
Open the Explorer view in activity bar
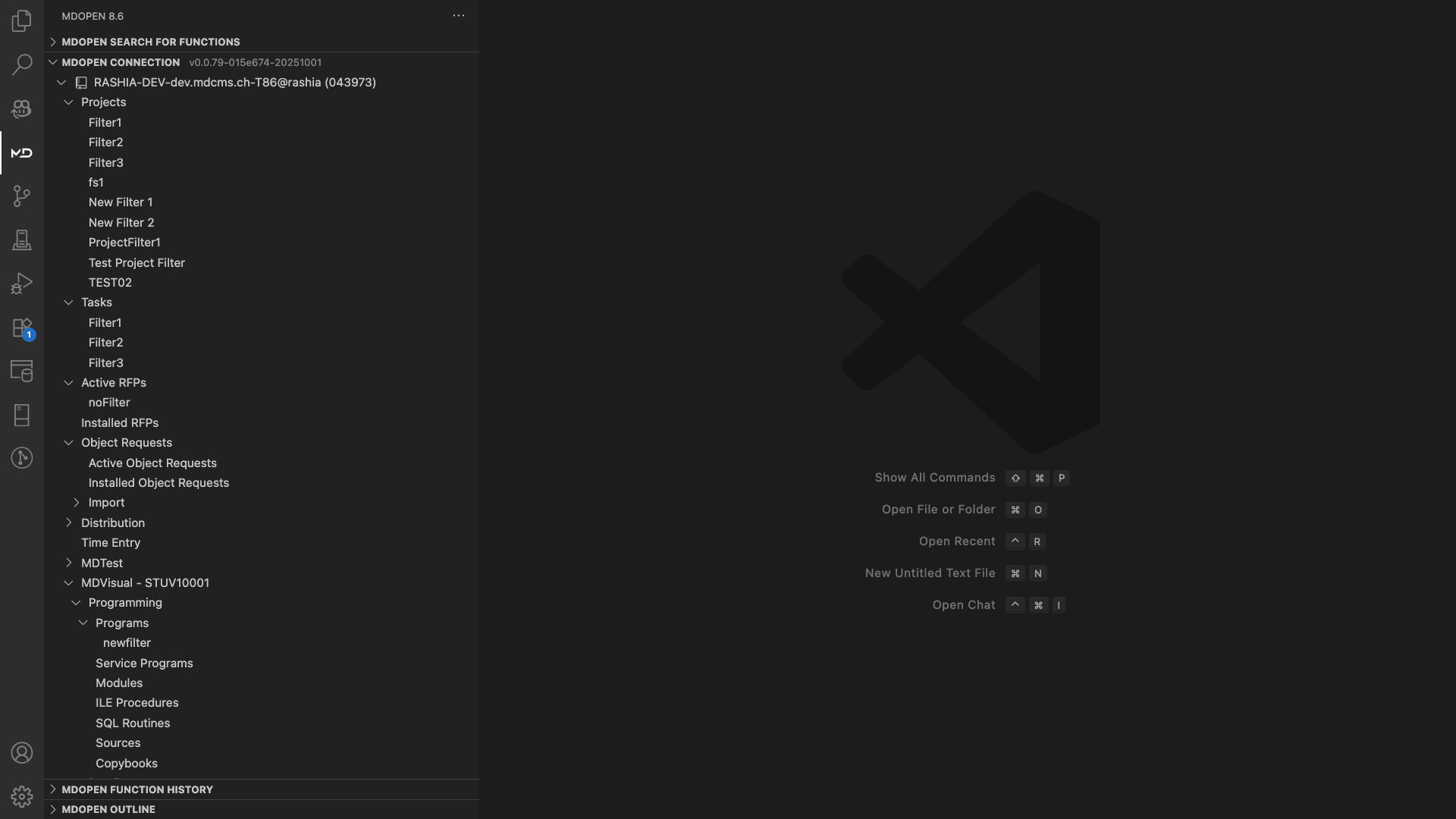coord(21,21)
